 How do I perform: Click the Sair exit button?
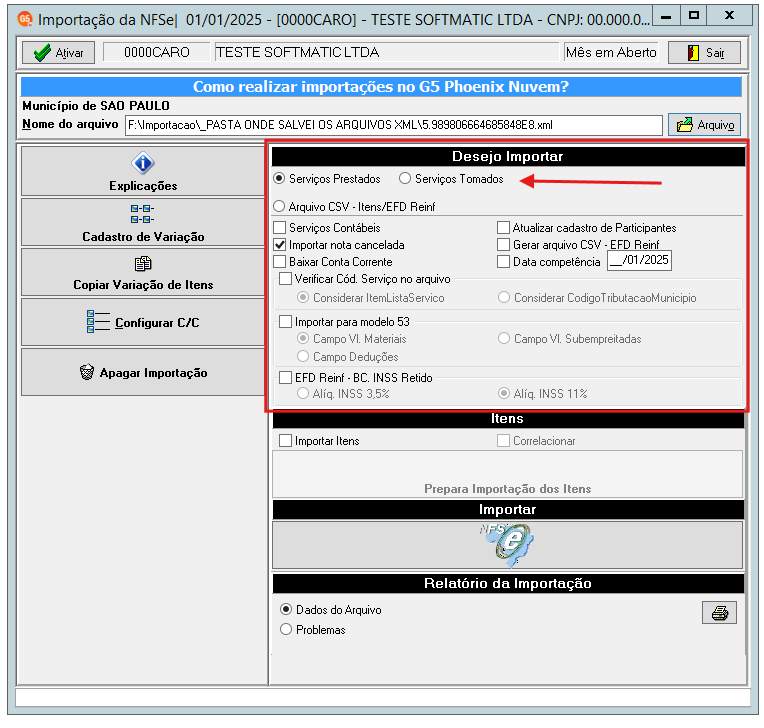point(704,53)
